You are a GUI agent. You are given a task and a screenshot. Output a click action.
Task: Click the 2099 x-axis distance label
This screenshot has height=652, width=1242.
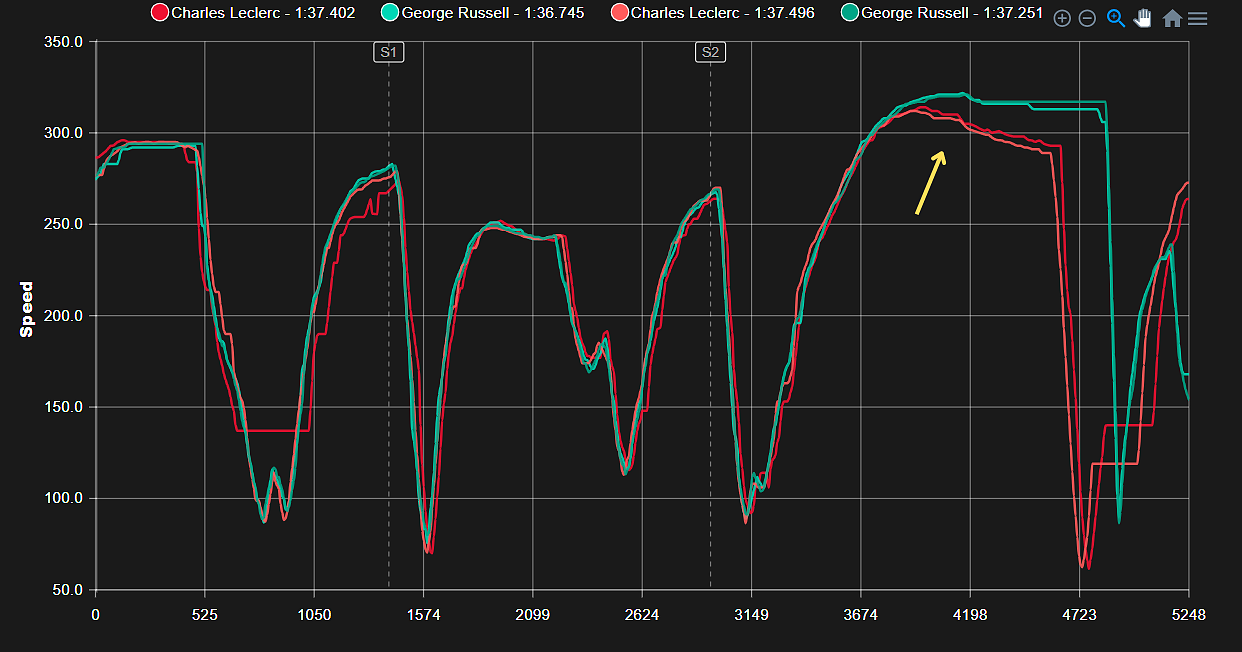tap(532, 615)
